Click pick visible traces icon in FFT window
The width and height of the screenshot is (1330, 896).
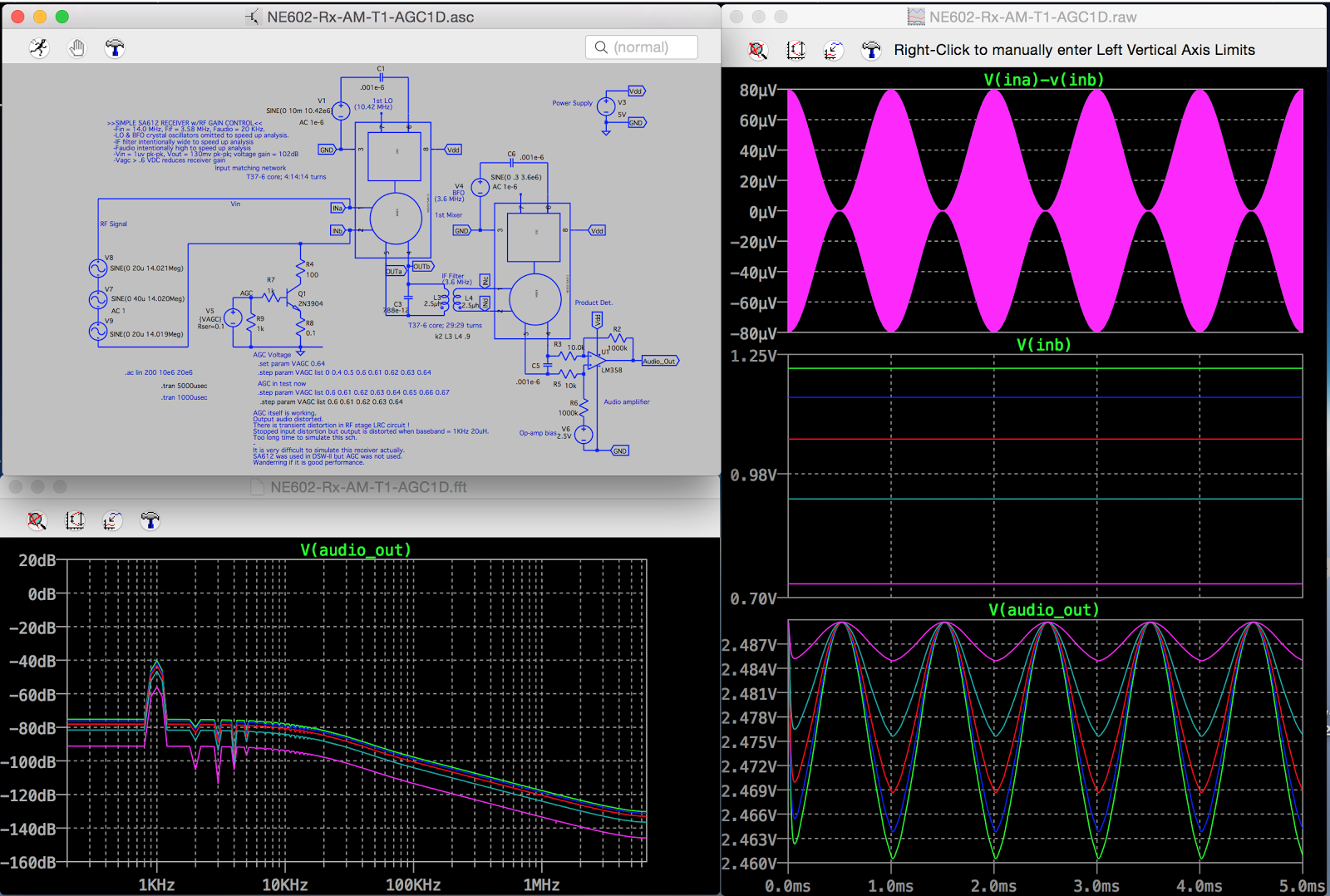[x=112, y=521]
